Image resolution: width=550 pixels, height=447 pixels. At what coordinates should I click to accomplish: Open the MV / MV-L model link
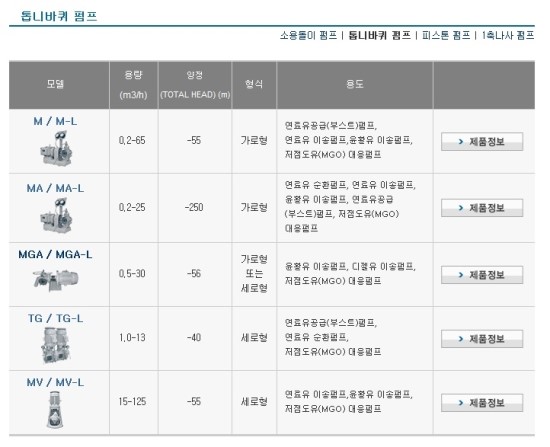55,382
